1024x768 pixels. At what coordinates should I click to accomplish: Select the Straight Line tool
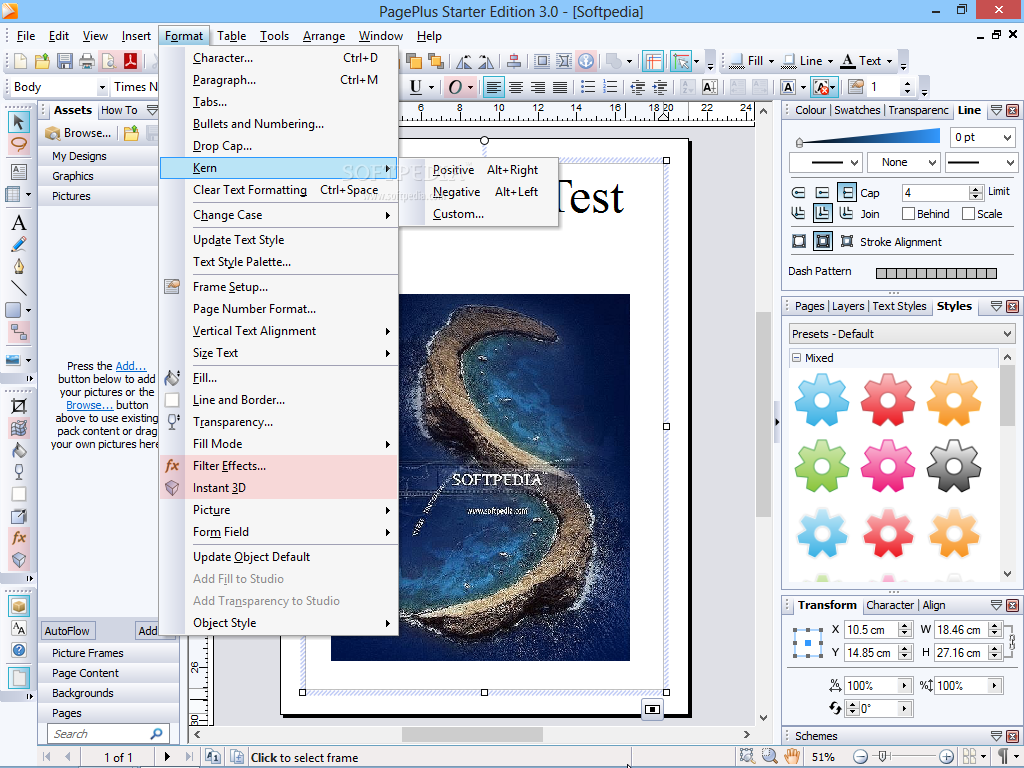(18, 288)
